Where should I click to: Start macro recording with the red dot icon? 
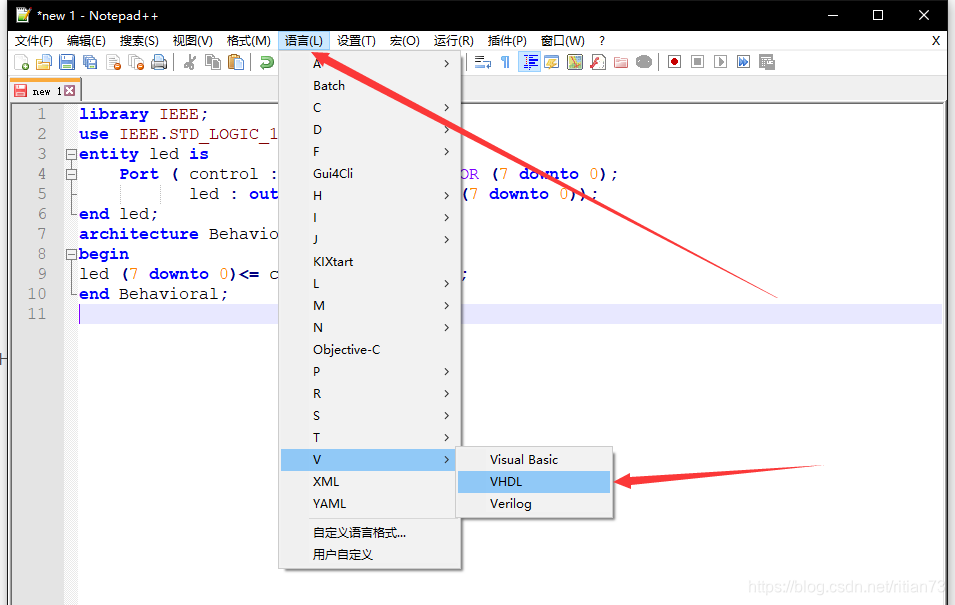[x=674, y=62]
